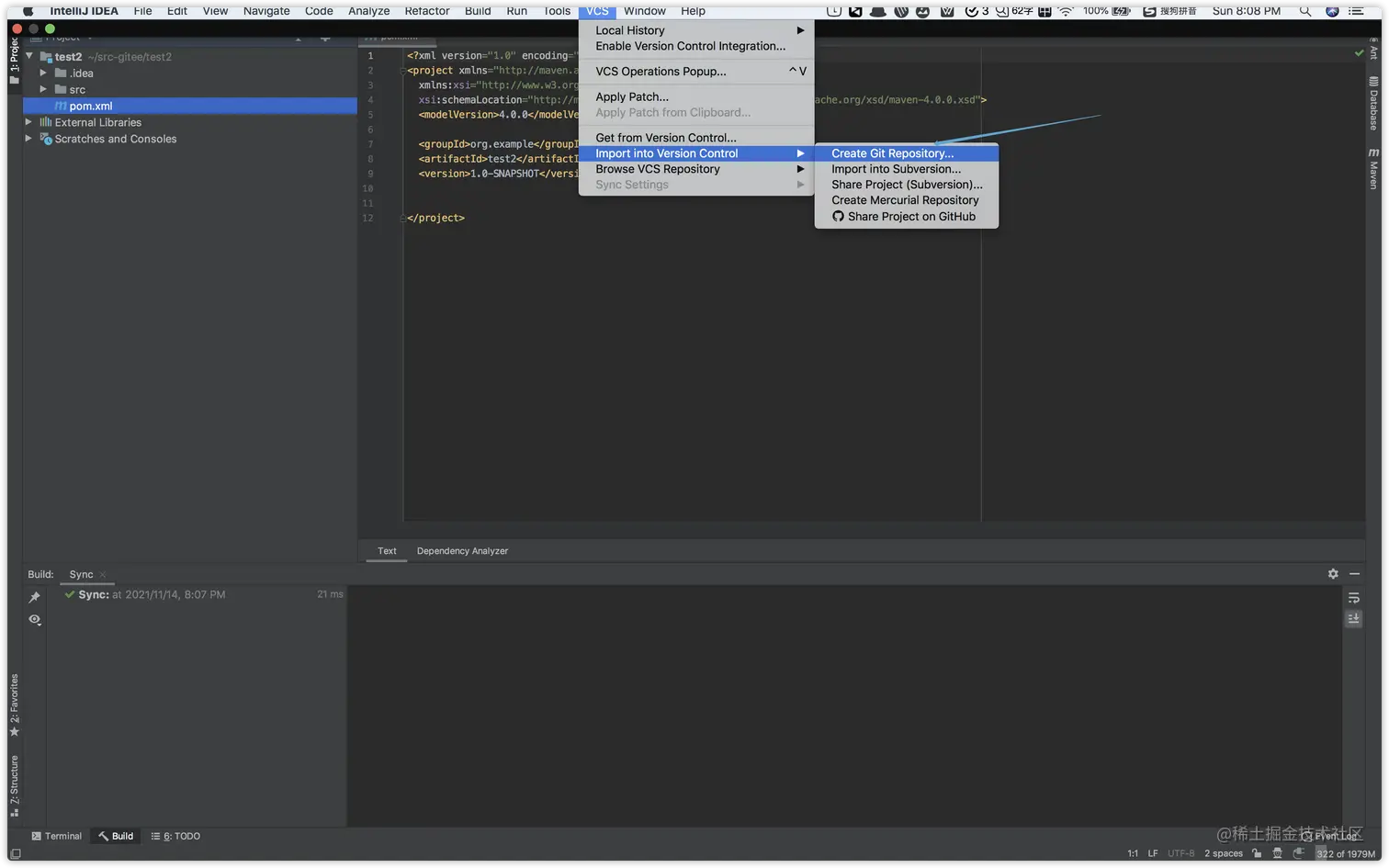Change indent from 2 spaces

pos(1224,854)
